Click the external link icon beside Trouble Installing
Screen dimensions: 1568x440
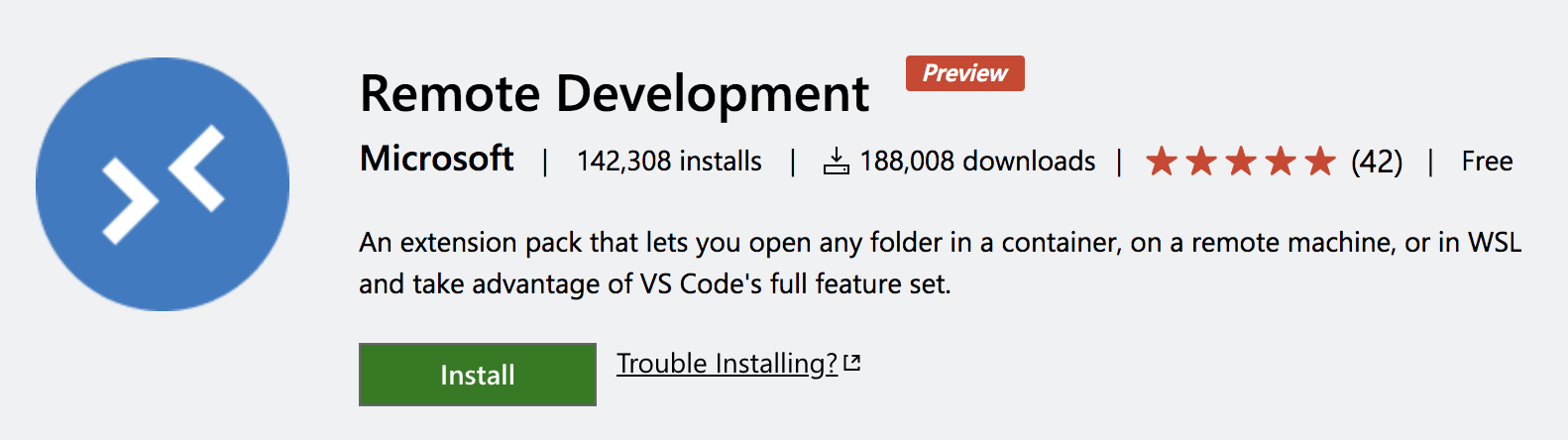(x=851, y=364)
